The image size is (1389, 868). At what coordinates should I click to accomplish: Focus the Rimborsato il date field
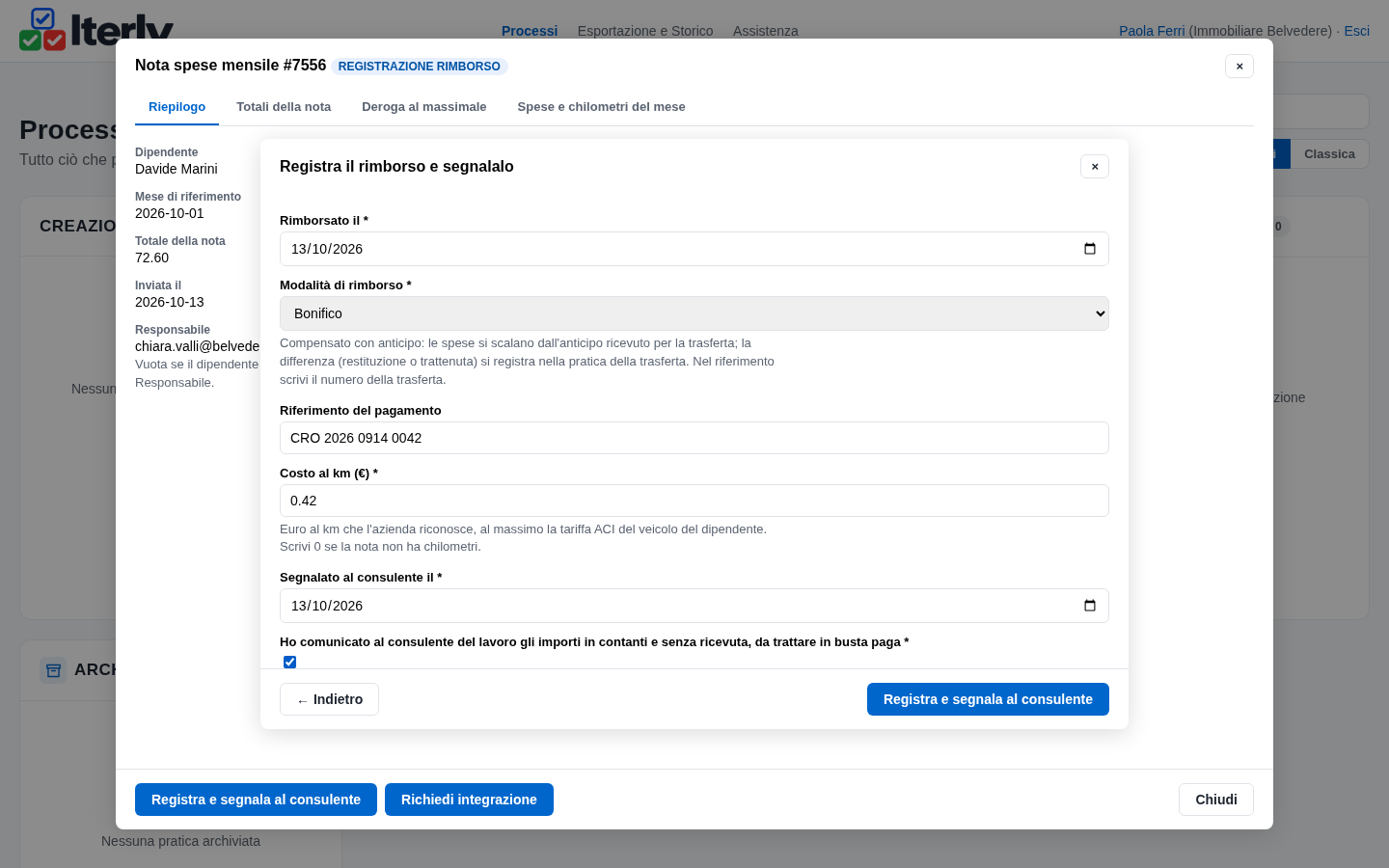coord(694,249)
